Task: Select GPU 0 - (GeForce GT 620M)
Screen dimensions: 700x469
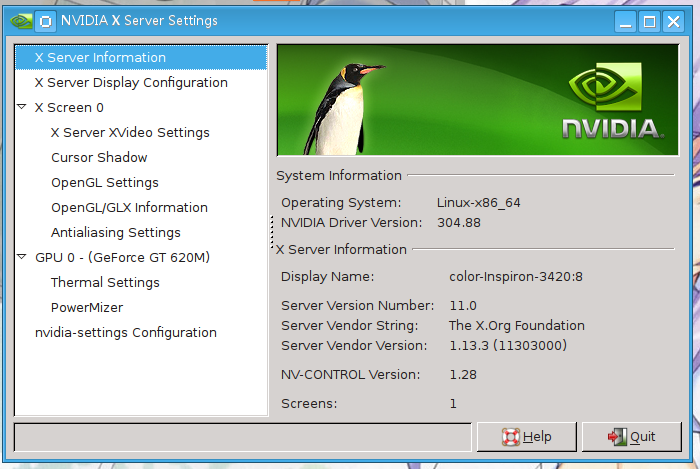Action: point(122,257)
